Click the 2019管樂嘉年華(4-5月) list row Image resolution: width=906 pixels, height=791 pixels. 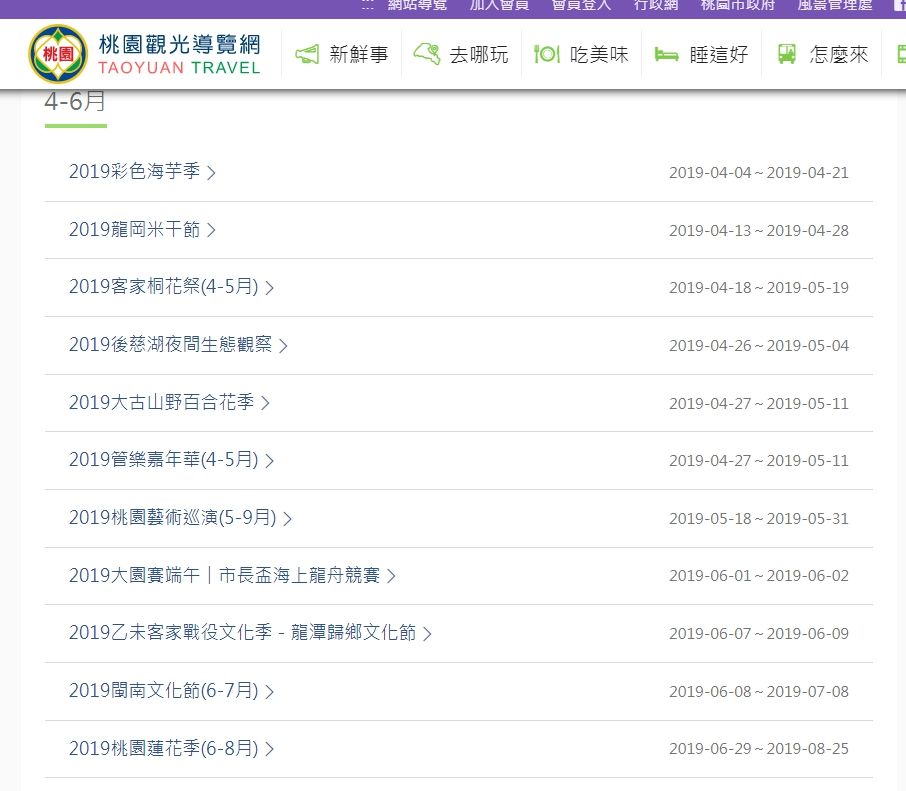tap(160, 460)
